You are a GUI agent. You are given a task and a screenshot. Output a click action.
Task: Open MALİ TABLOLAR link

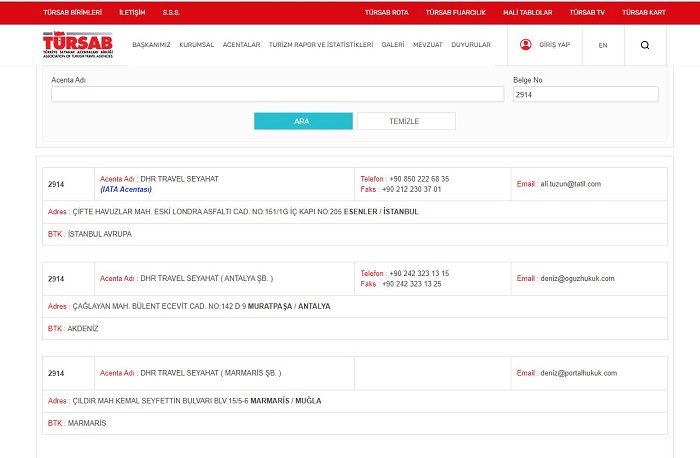[x=528, y=12]
